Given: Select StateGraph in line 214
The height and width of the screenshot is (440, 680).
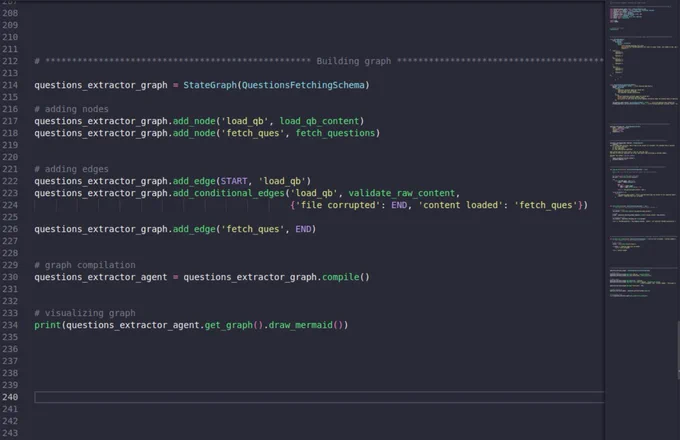Looking at the screenshot, I should (x=210, y=85).
